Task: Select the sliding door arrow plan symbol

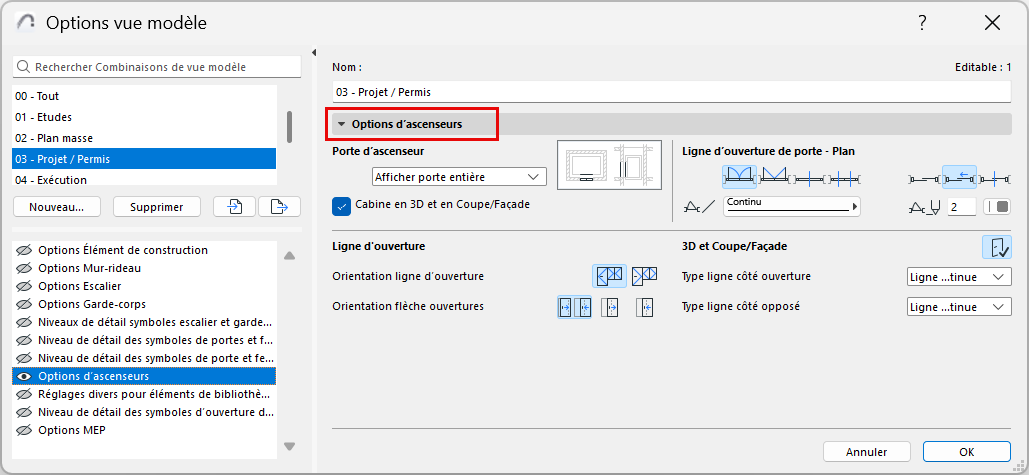Action: pos(959,178)
